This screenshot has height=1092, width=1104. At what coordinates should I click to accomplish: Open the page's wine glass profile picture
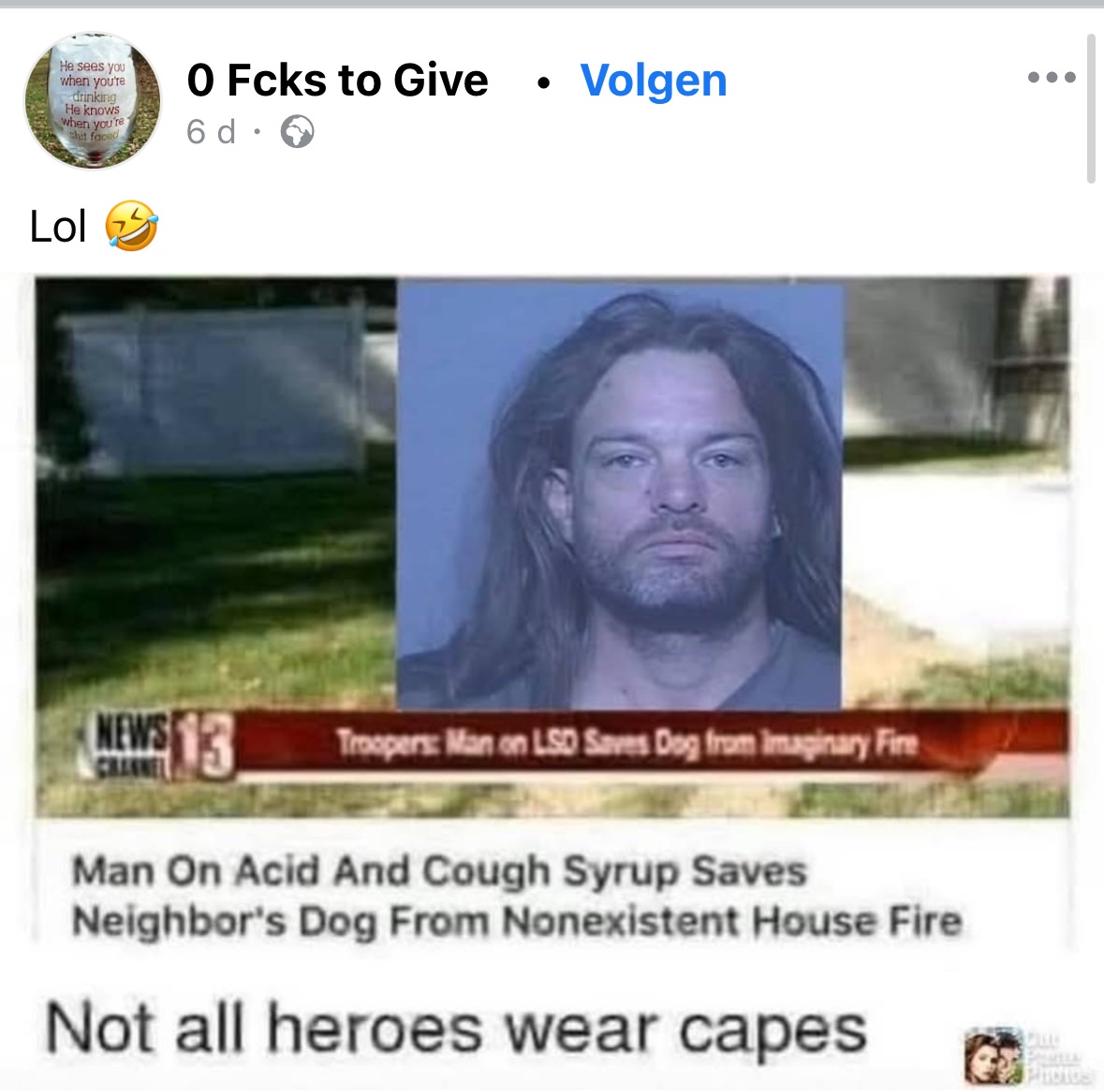pos(93,100)
